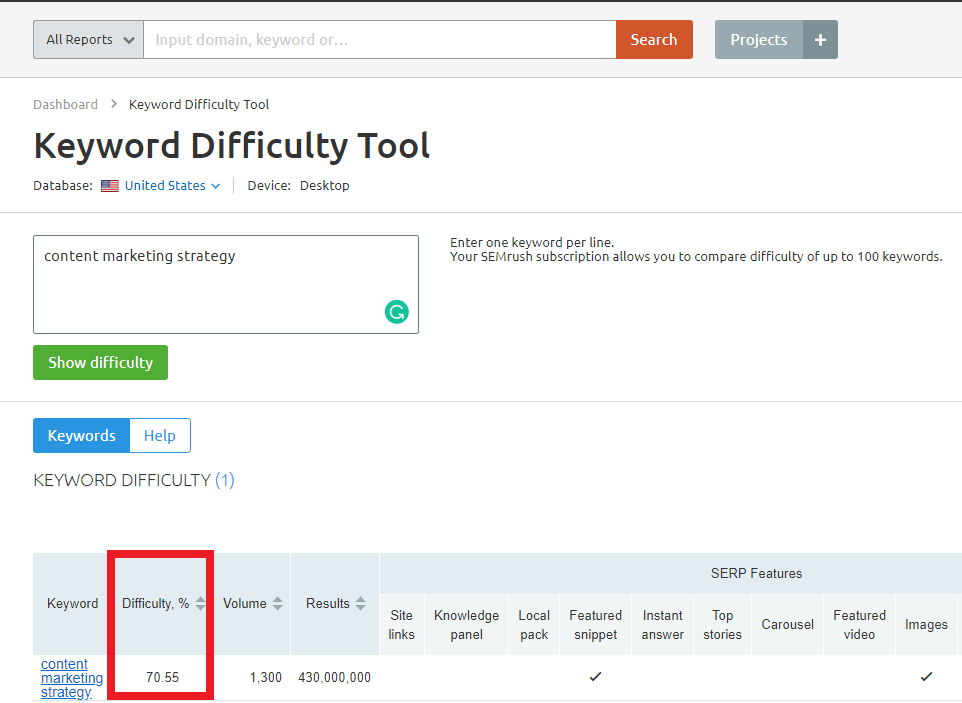
Task: Go back via the Dashboard breadcrumb link
Action: [x=65, y=104]
